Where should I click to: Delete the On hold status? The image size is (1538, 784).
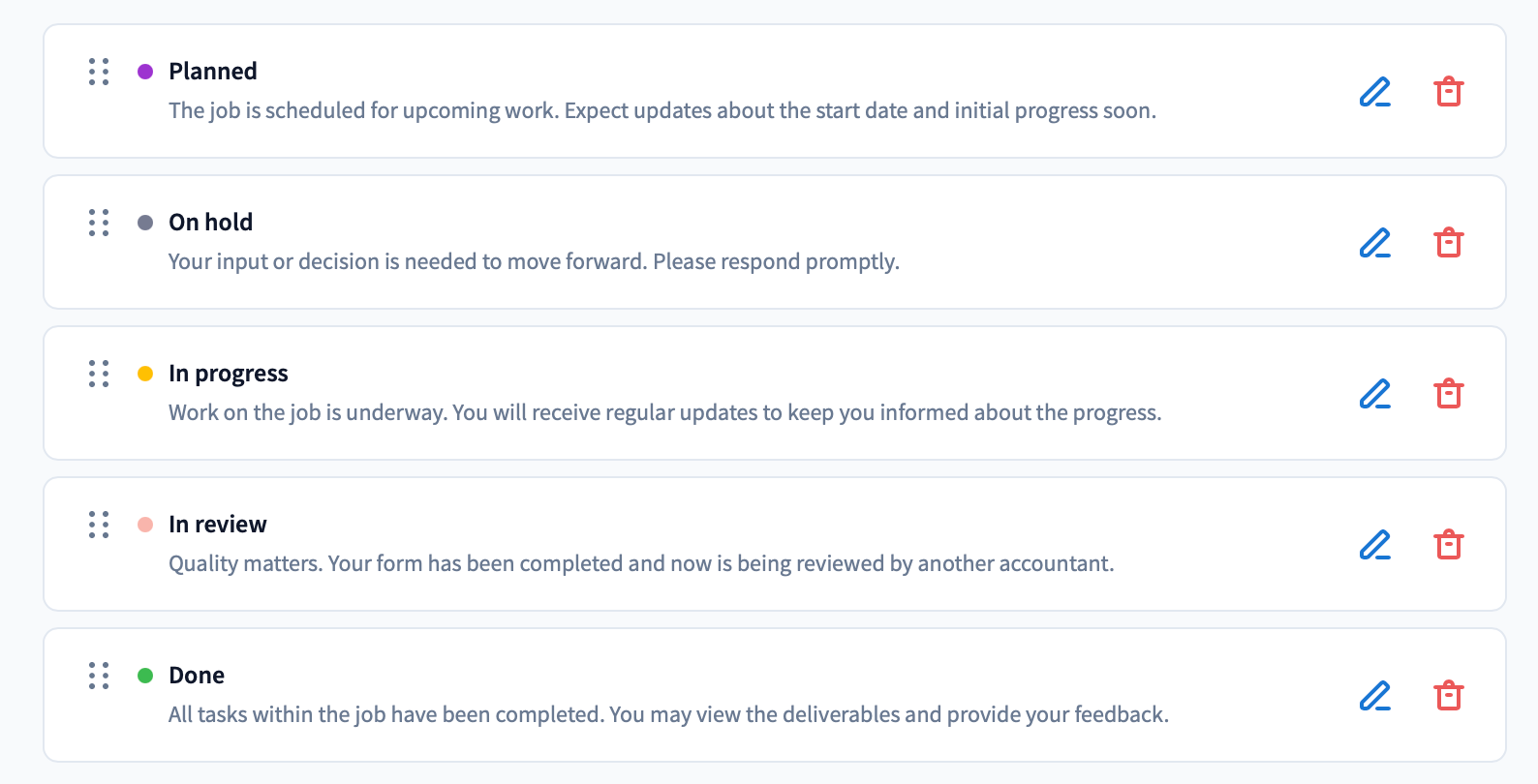pos(1448,243)
